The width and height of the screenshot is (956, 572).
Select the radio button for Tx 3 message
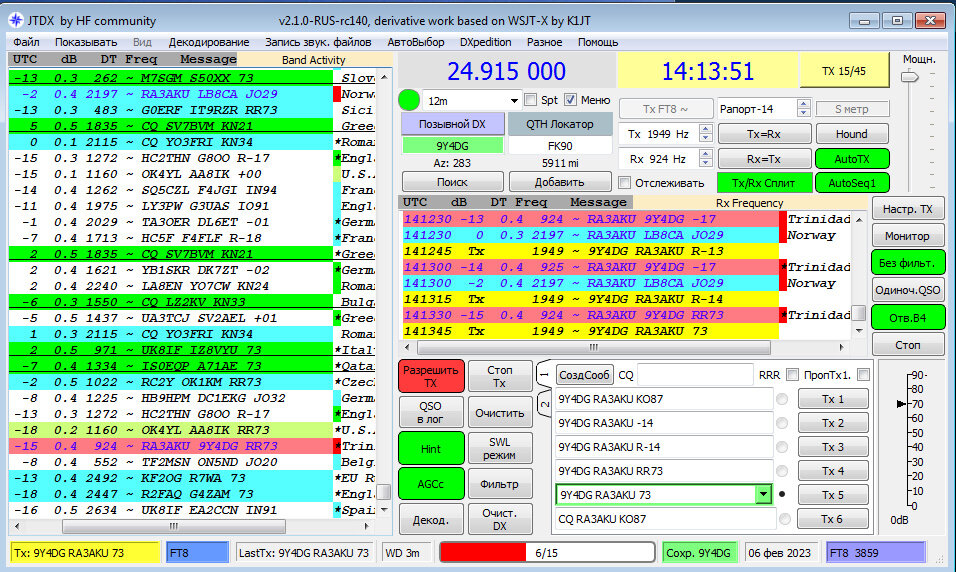[x=782, y=447]
